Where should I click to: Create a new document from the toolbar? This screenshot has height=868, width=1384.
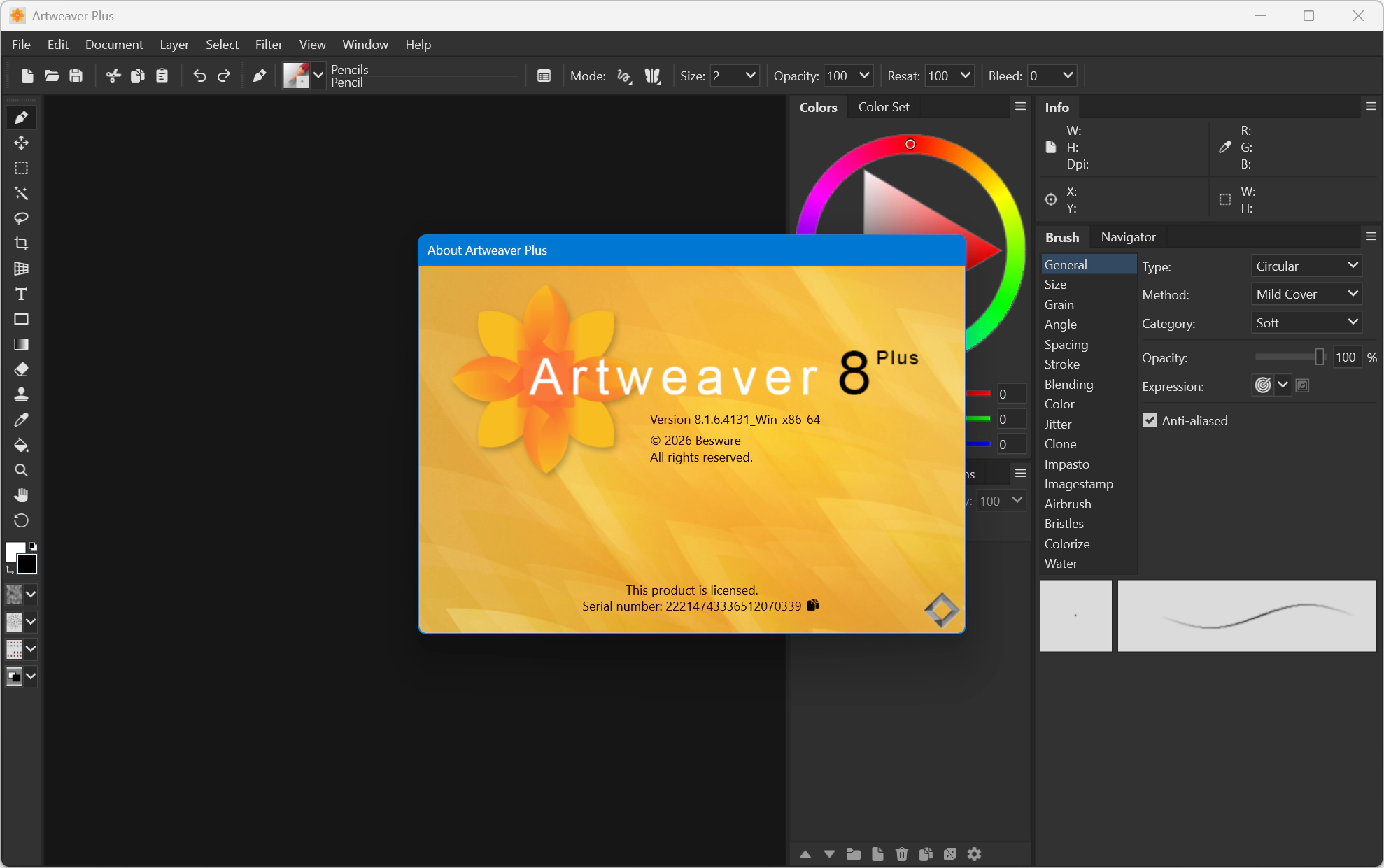pos(27,76)
